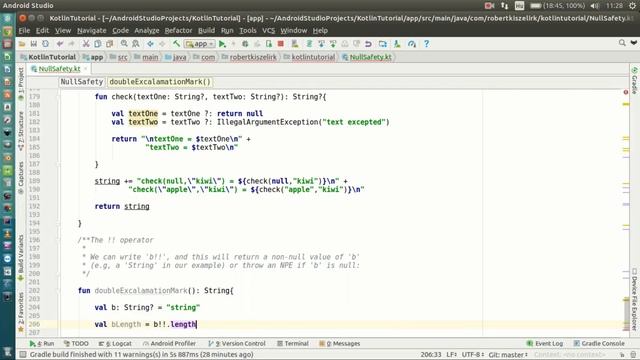
Task: Open the Refactor menu
Action: pyautogui.click(x=178, y=31)
